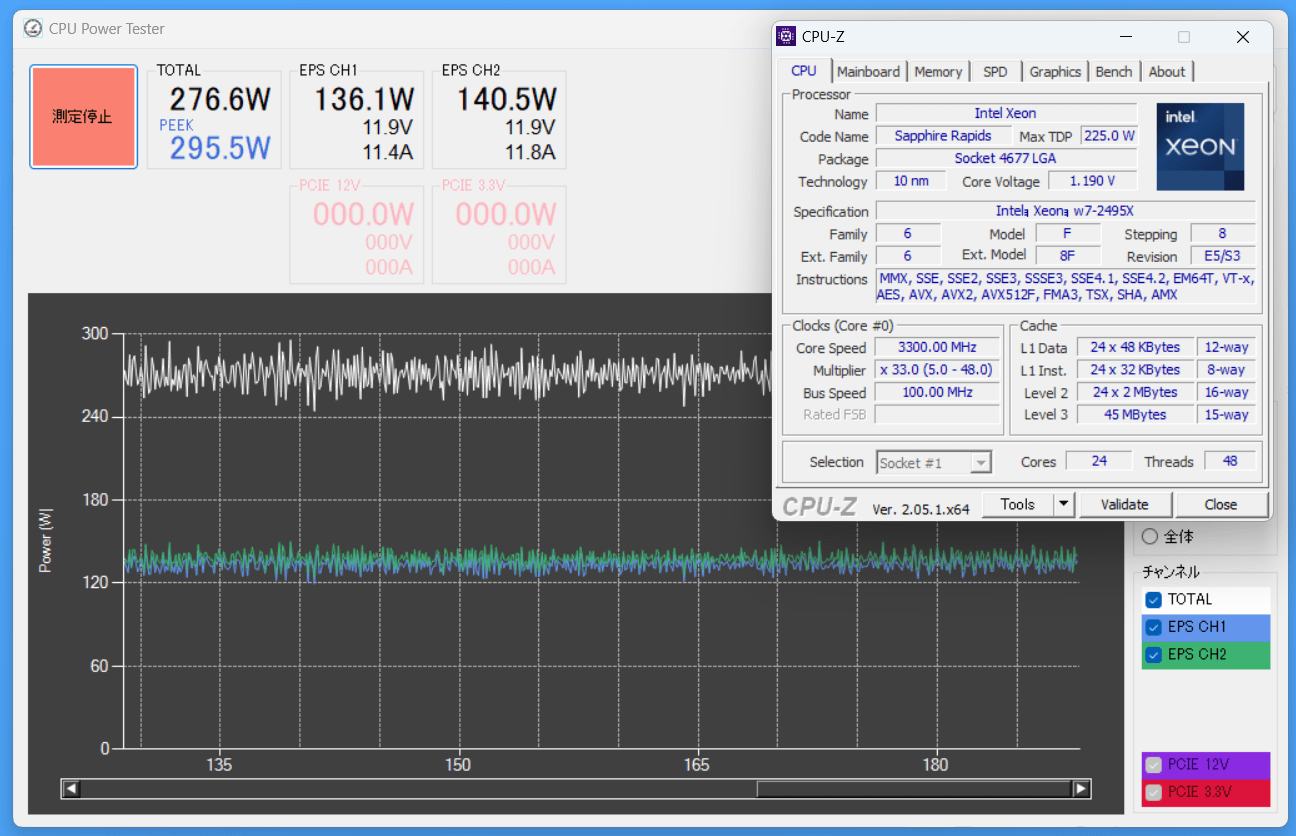Screen dimensions: 1296x836
Task: Stop measurement with the red 測定停止 button
Action: (83, 117)
